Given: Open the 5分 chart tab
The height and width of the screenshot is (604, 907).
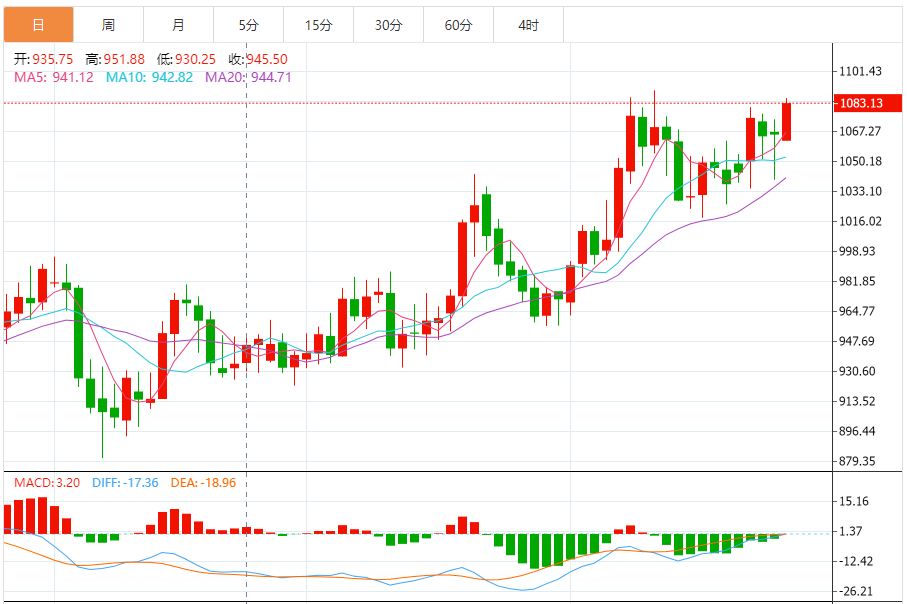Looking at the screenshot, I should coord(248,25).
